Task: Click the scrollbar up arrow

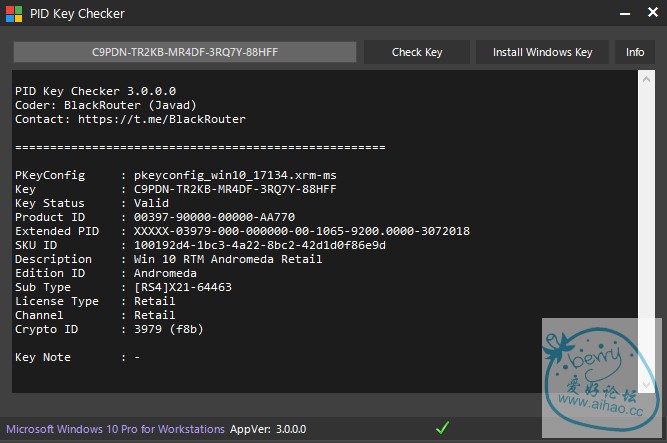Action: tap(646, 80)
